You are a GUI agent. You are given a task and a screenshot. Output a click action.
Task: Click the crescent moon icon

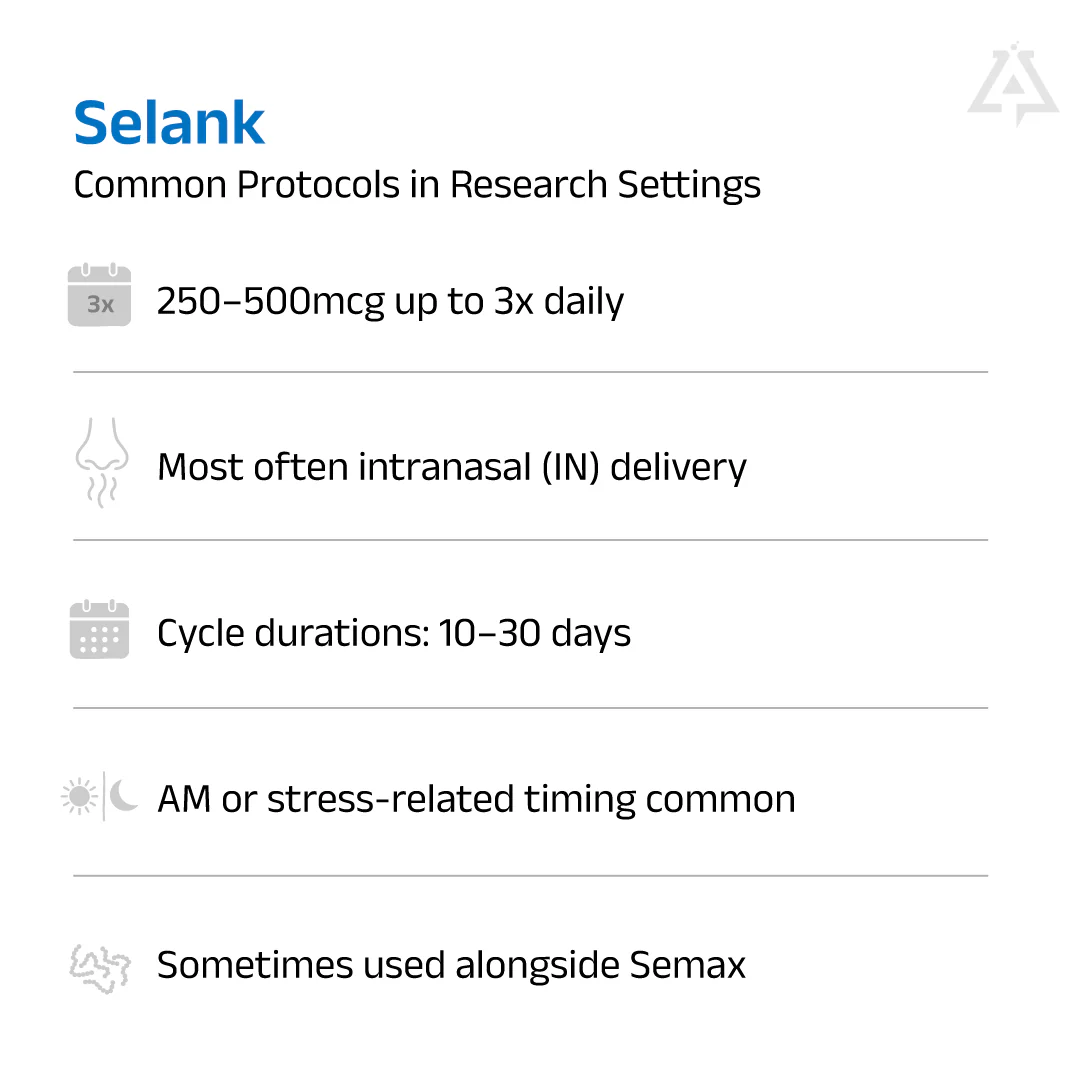[124, 796]
